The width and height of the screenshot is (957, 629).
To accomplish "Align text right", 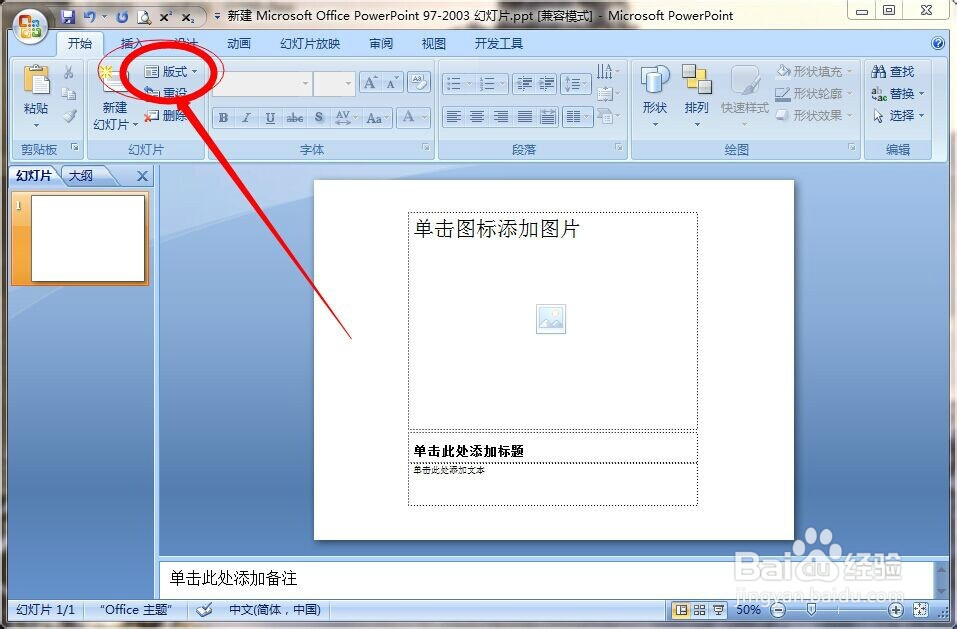I will (x=501, y=117).
